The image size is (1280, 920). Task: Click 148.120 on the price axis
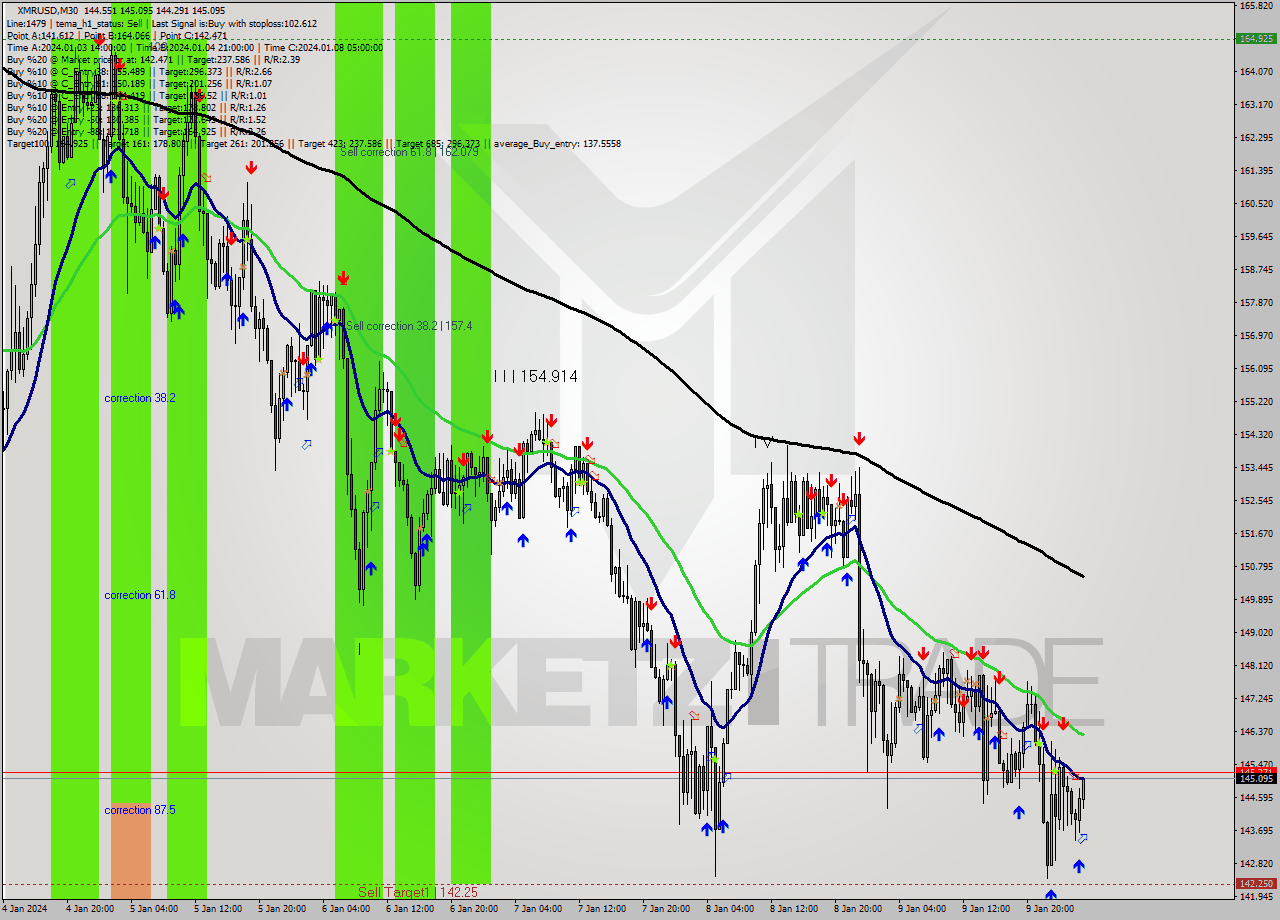click(x=1255, y=666)
